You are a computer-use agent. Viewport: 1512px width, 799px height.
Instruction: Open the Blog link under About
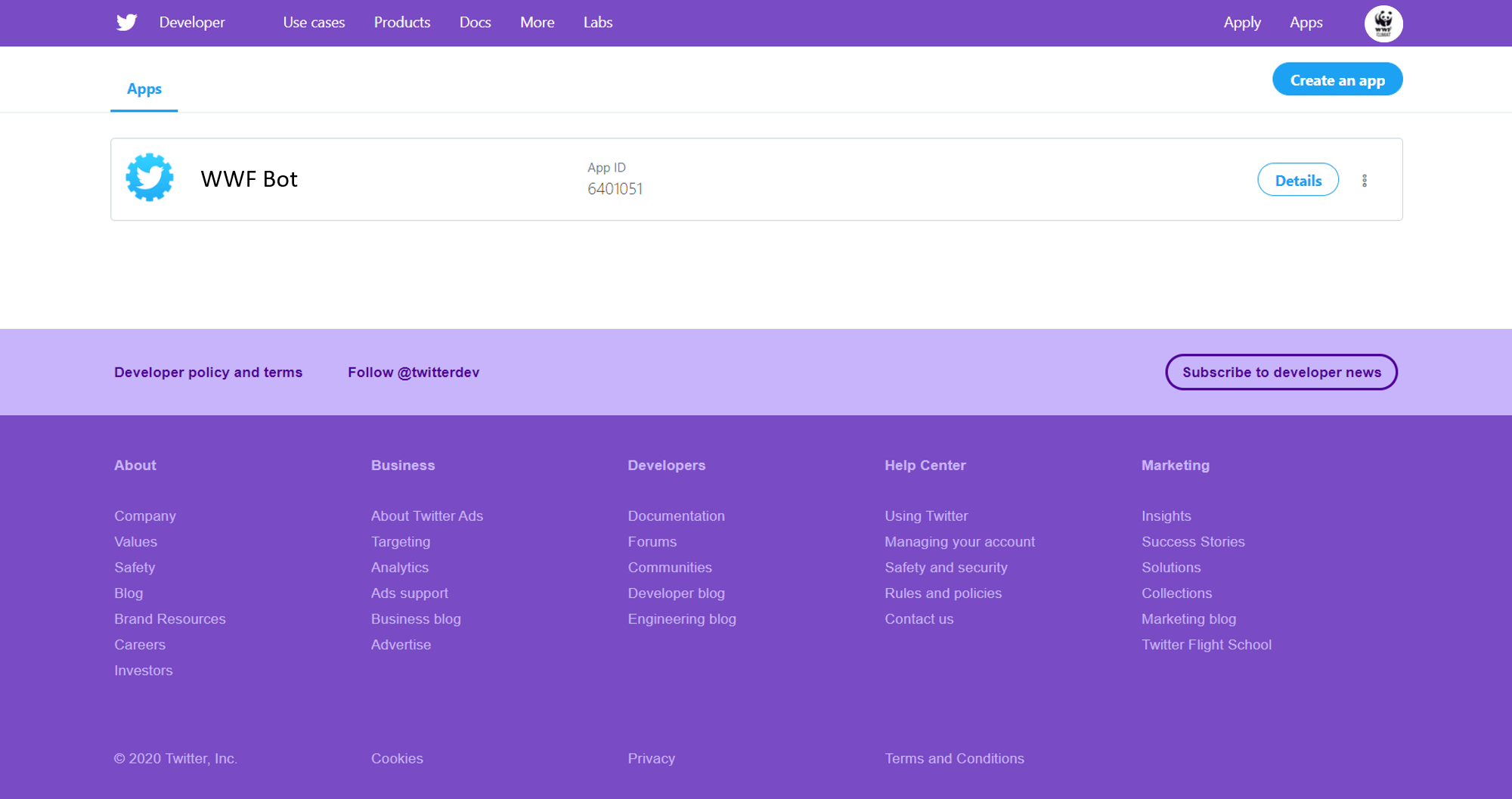[129, 593]
